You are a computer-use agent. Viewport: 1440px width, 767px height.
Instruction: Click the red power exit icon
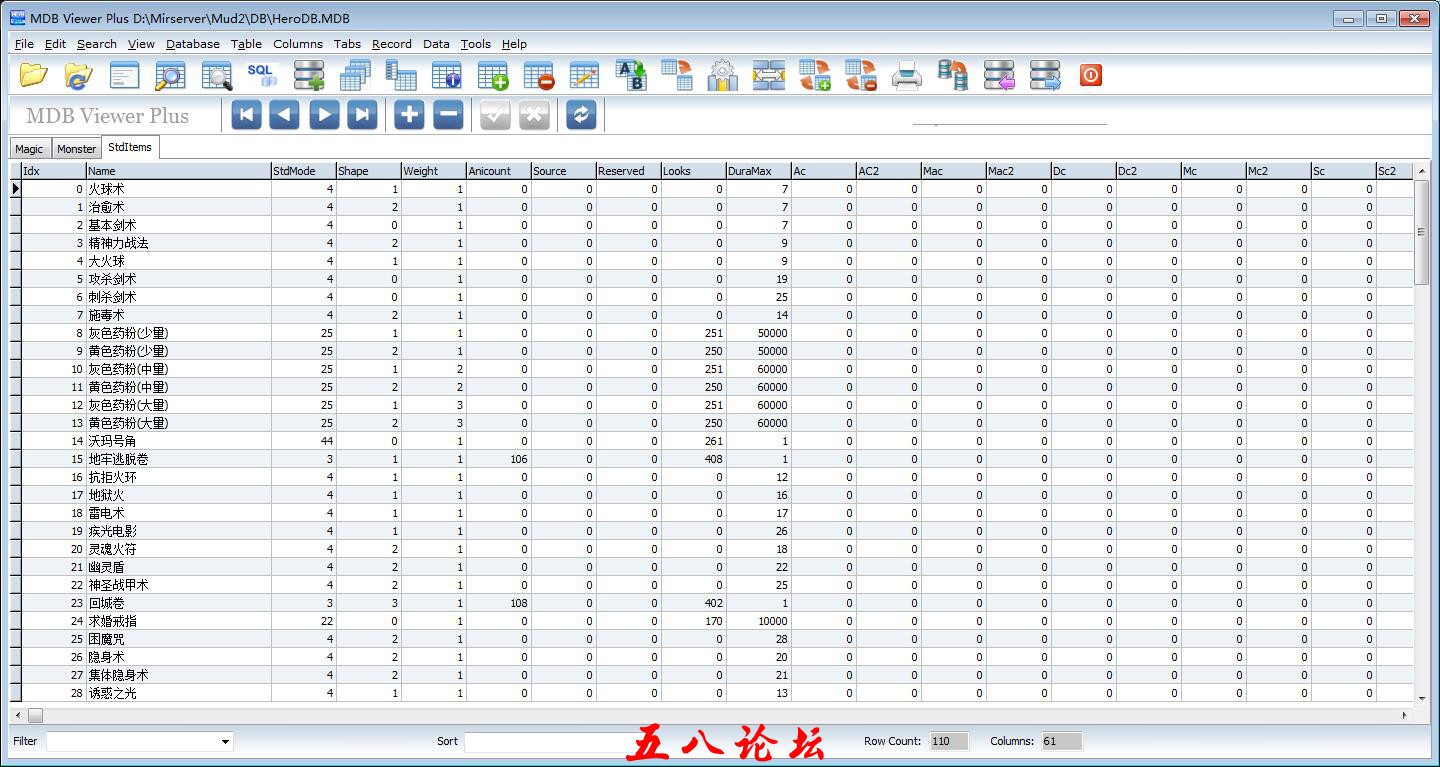(1090, 75)
